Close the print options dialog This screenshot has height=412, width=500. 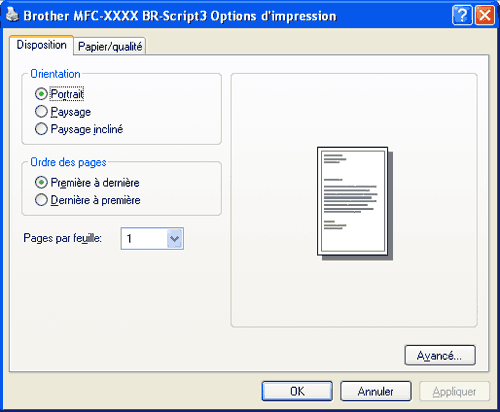coord(485,15)
